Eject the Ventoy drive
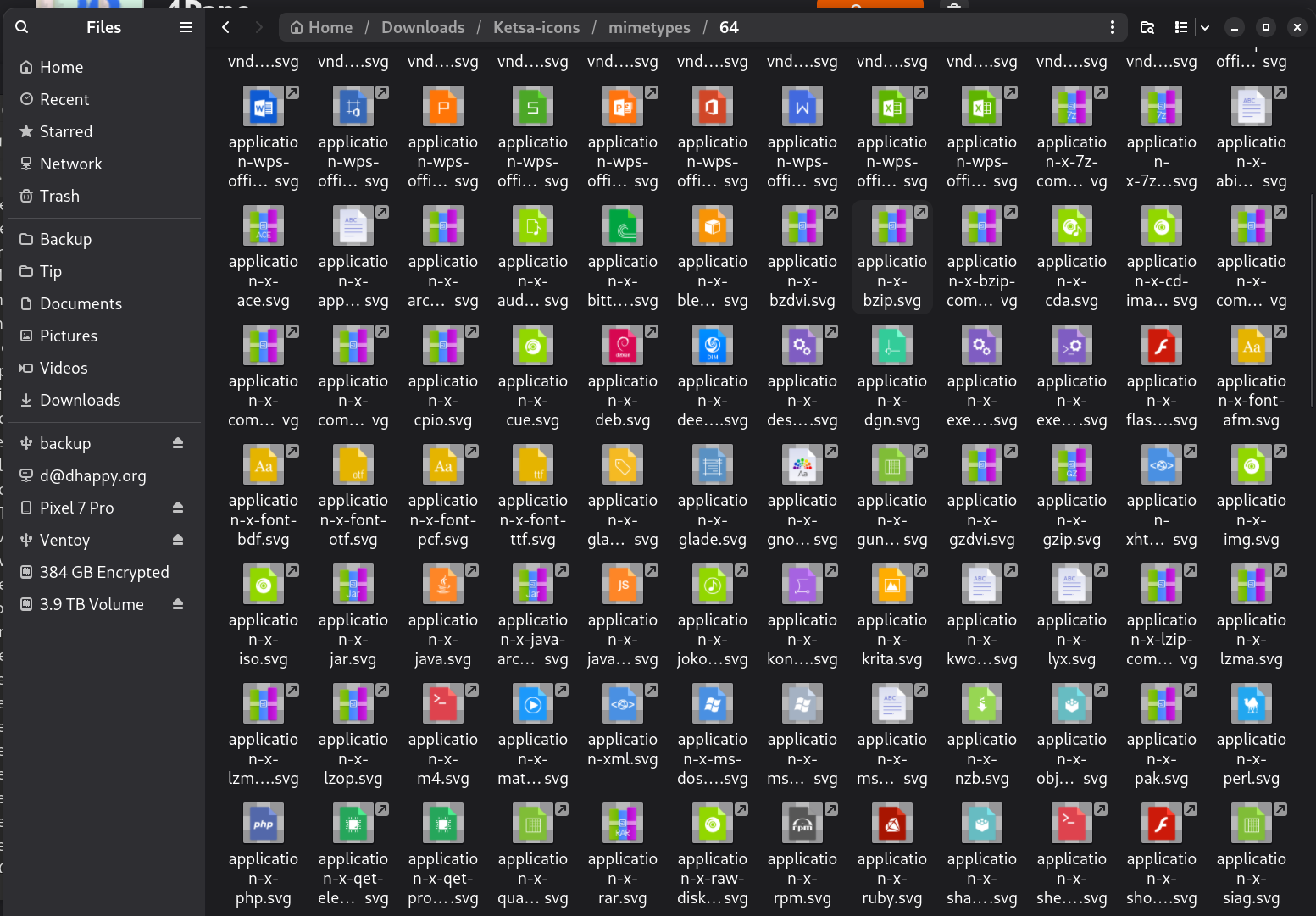The image size is (1316, 916). 178,540
